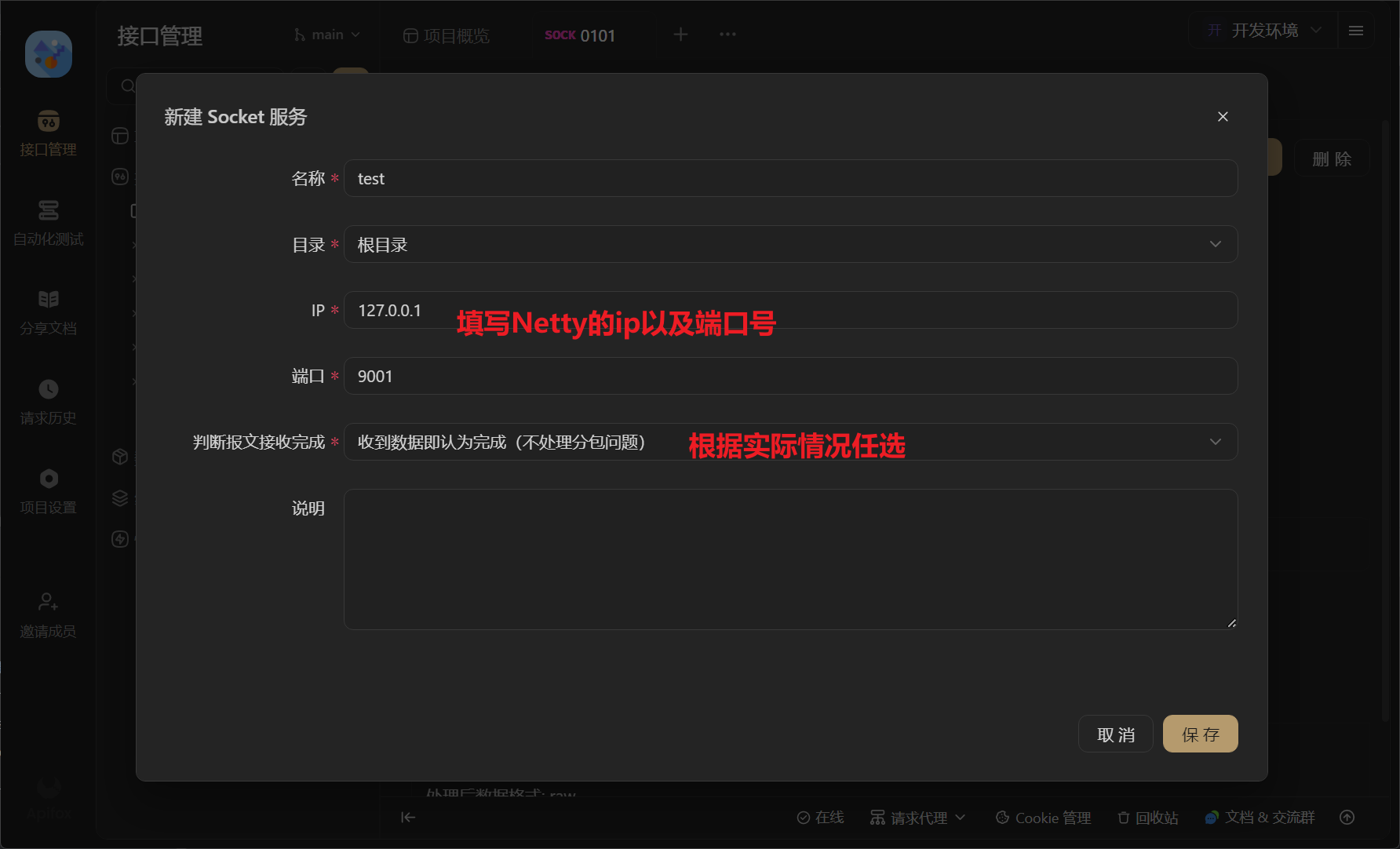Select the SOCK 0101 tab
Image resolution: width=1400 pixels, height=849 pixels.
[x=580, y=35]
